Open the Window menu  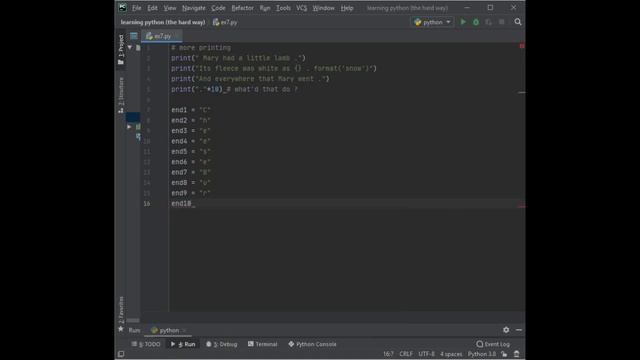pos(323,8)
